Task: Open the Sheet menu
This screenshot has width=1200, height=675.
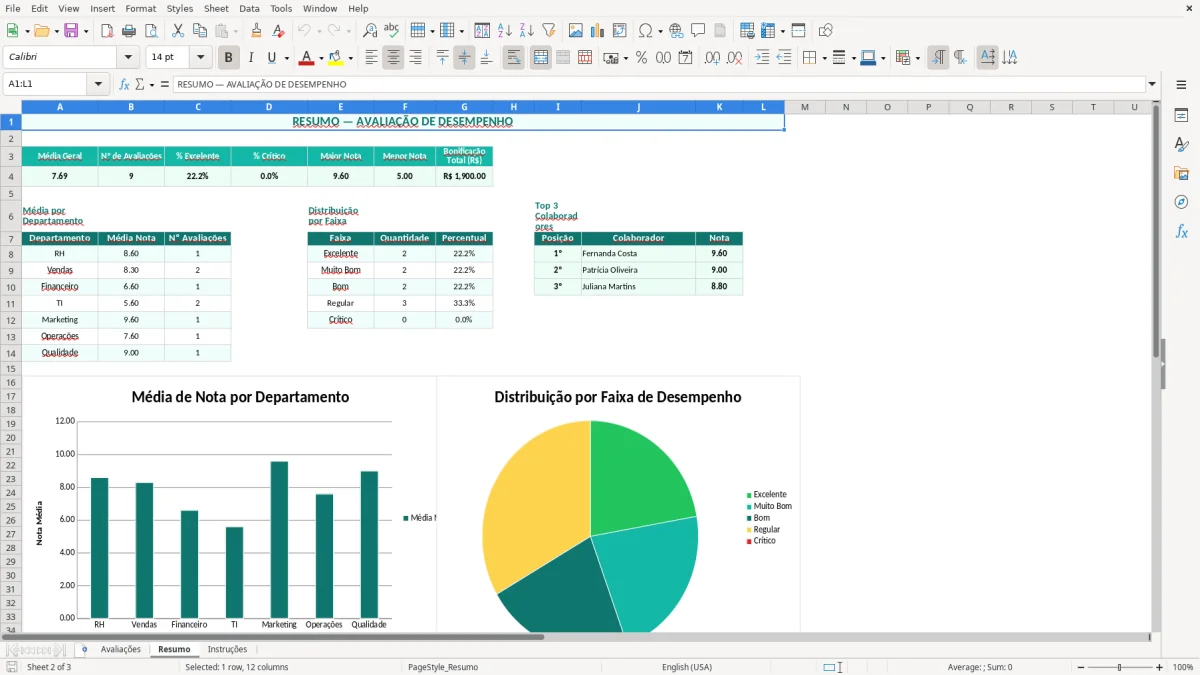Action: pyautogui.click(x=216, y=8)
